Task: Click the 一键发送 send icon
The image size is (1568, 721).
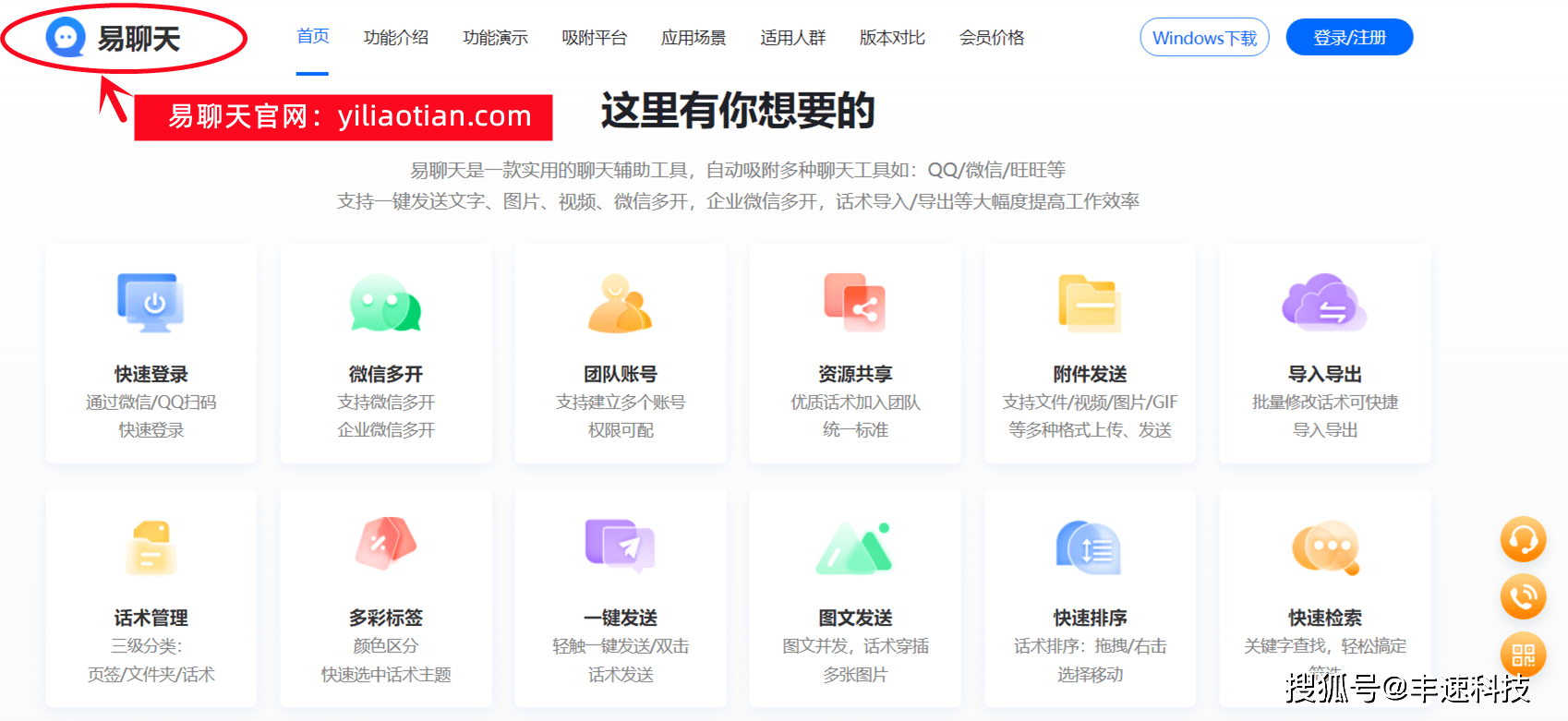Action: point(621,545)
